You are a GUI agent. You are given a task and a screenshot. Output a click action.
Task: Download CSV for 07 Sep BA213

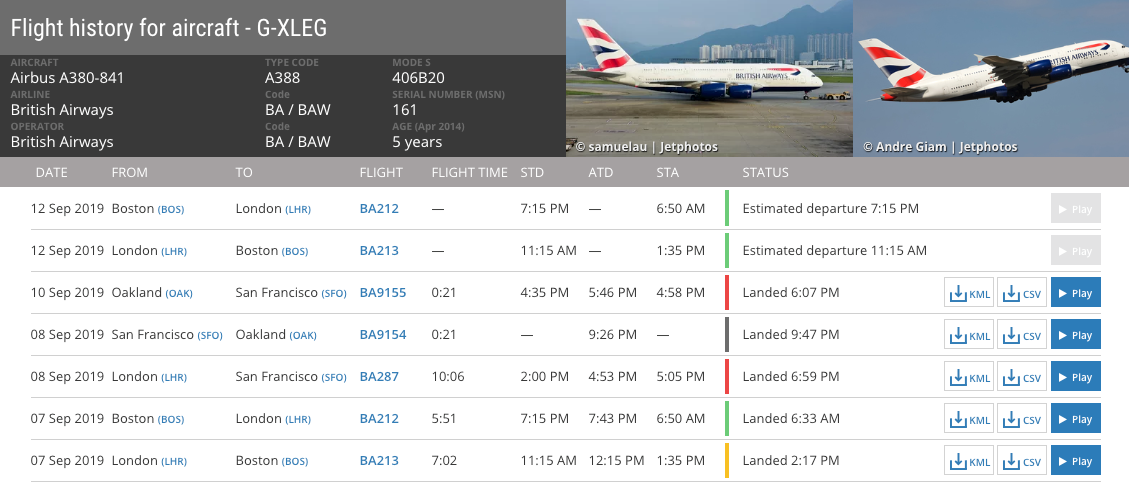pos(1022,461)
